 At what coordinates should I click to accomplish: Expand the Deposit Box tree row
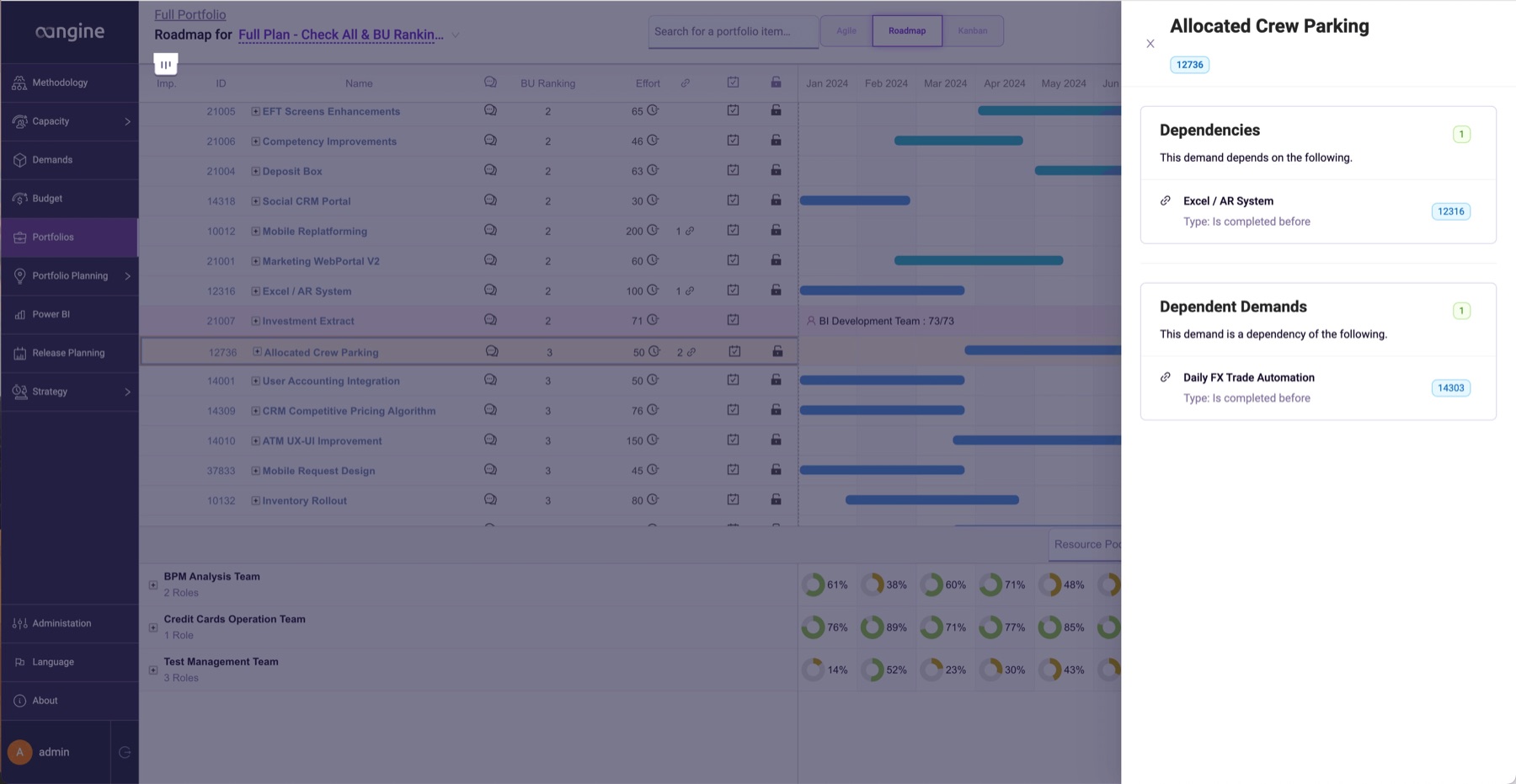255,171
